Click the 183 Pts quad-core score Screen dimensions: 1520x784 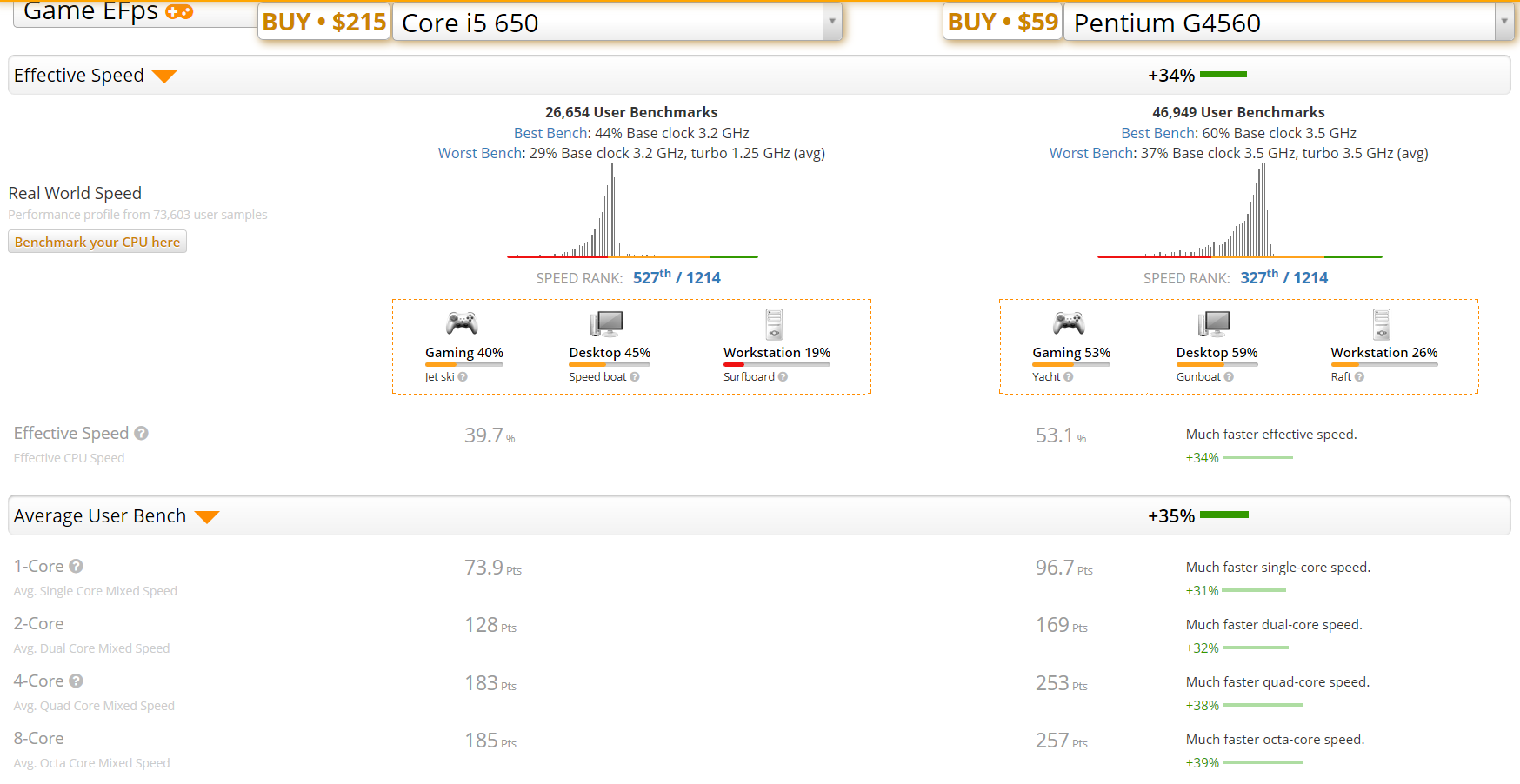490,683
